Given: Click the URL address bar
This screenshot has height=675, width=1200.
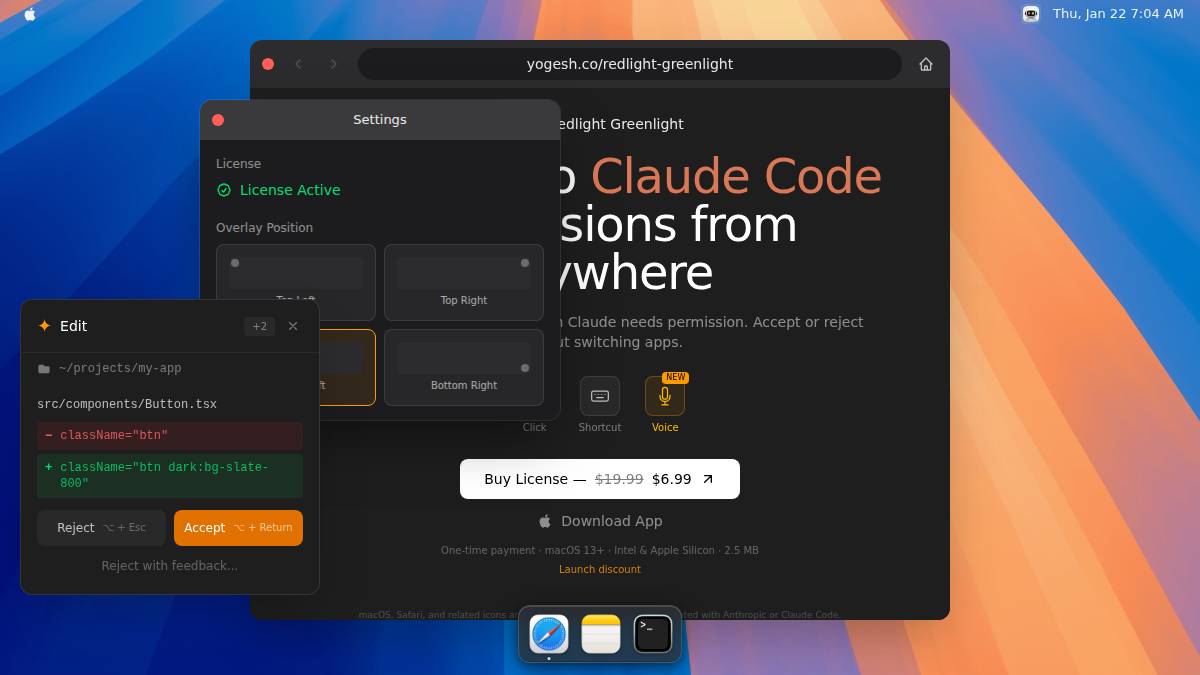Looking at the screenshot, I should [629, 64].
